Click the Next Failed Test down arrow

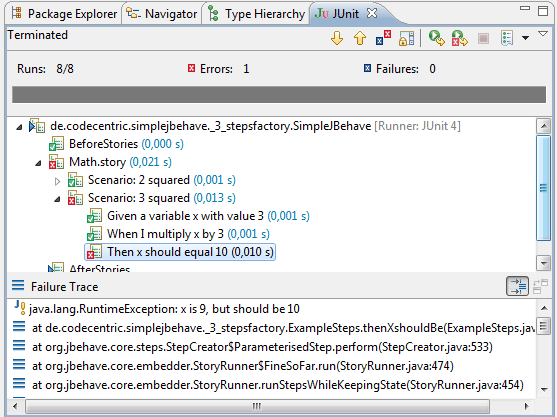[337, 38]
